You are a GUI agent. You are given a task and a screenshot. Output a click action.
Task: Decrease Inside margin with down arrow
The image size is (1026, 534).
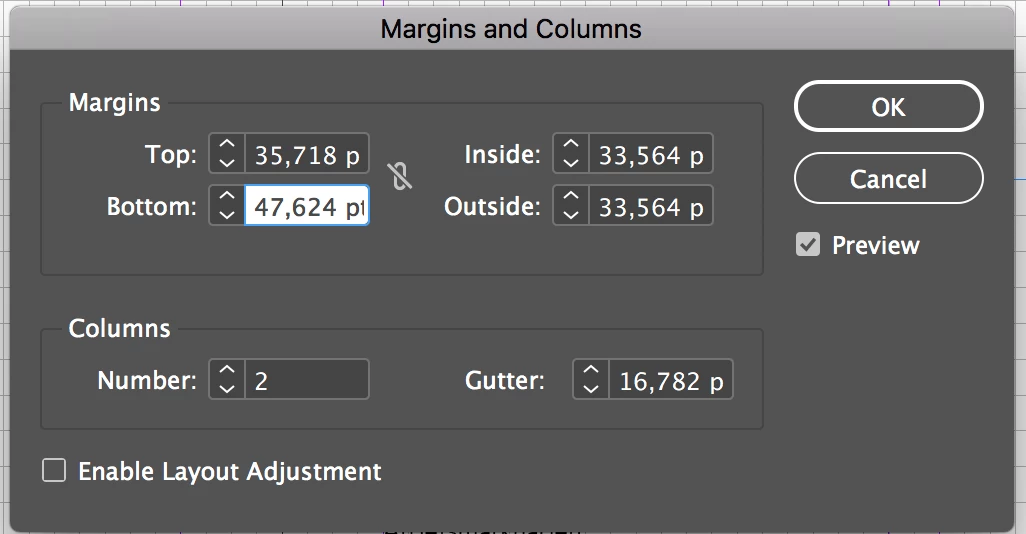[571, 162]
